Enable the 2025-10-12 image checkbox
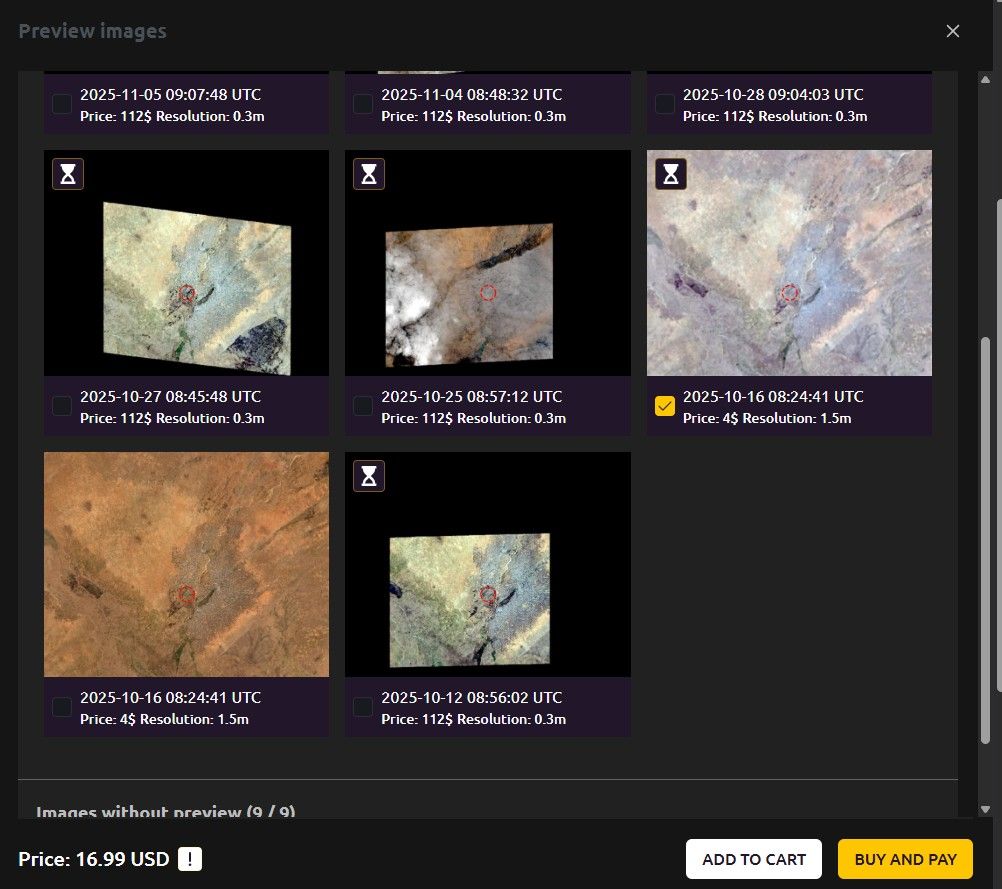The height and width of the screenshot is (889, 1002). [362, 707]
